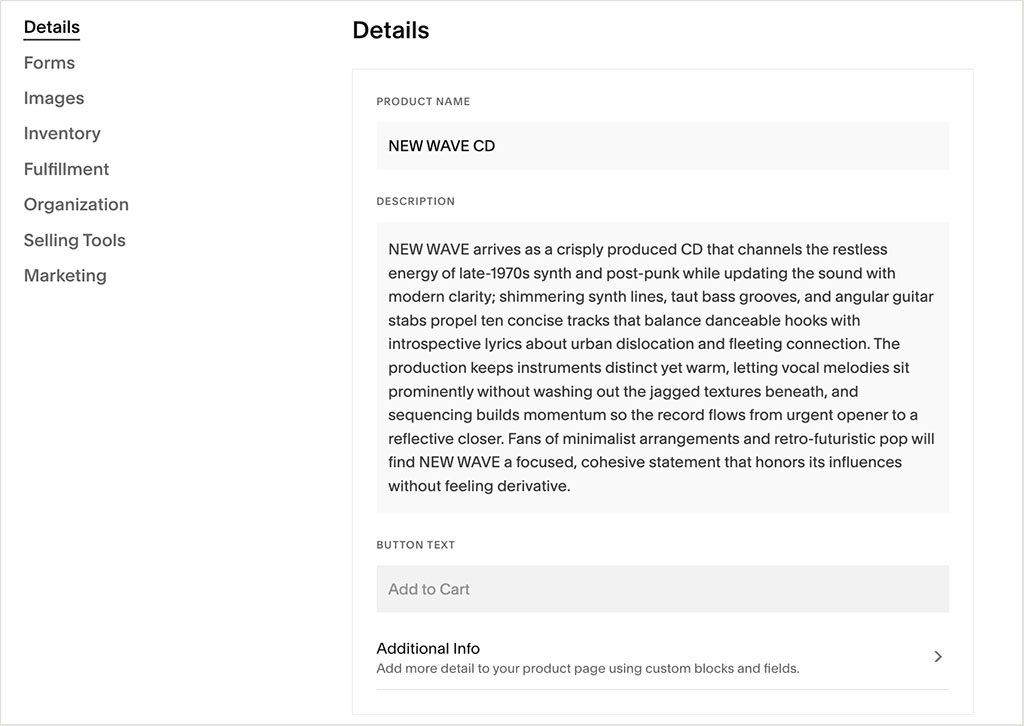
Task: Click the PRODUCT NAME field label
Action: pos(422,101)
